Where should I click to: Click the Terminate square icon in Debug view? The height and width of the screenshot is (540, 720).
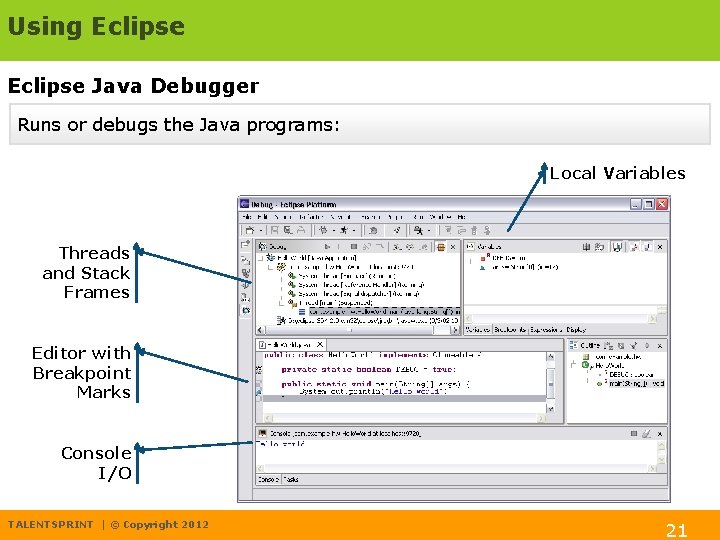click(354, 247)
